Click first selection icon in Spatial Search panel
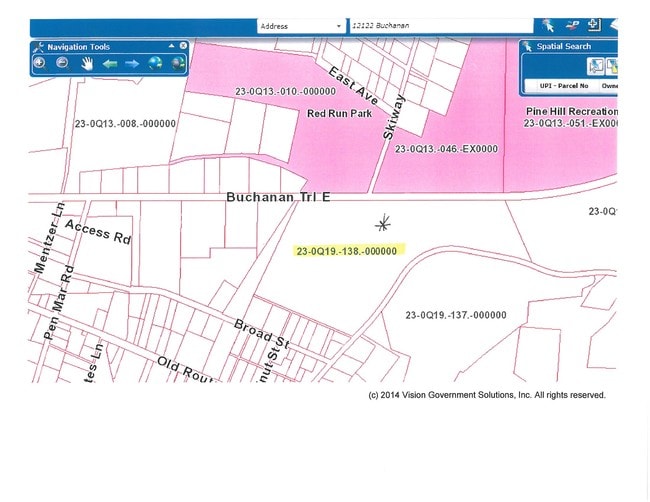Screen dimensions: 650x502 click(x=596, y=66)
